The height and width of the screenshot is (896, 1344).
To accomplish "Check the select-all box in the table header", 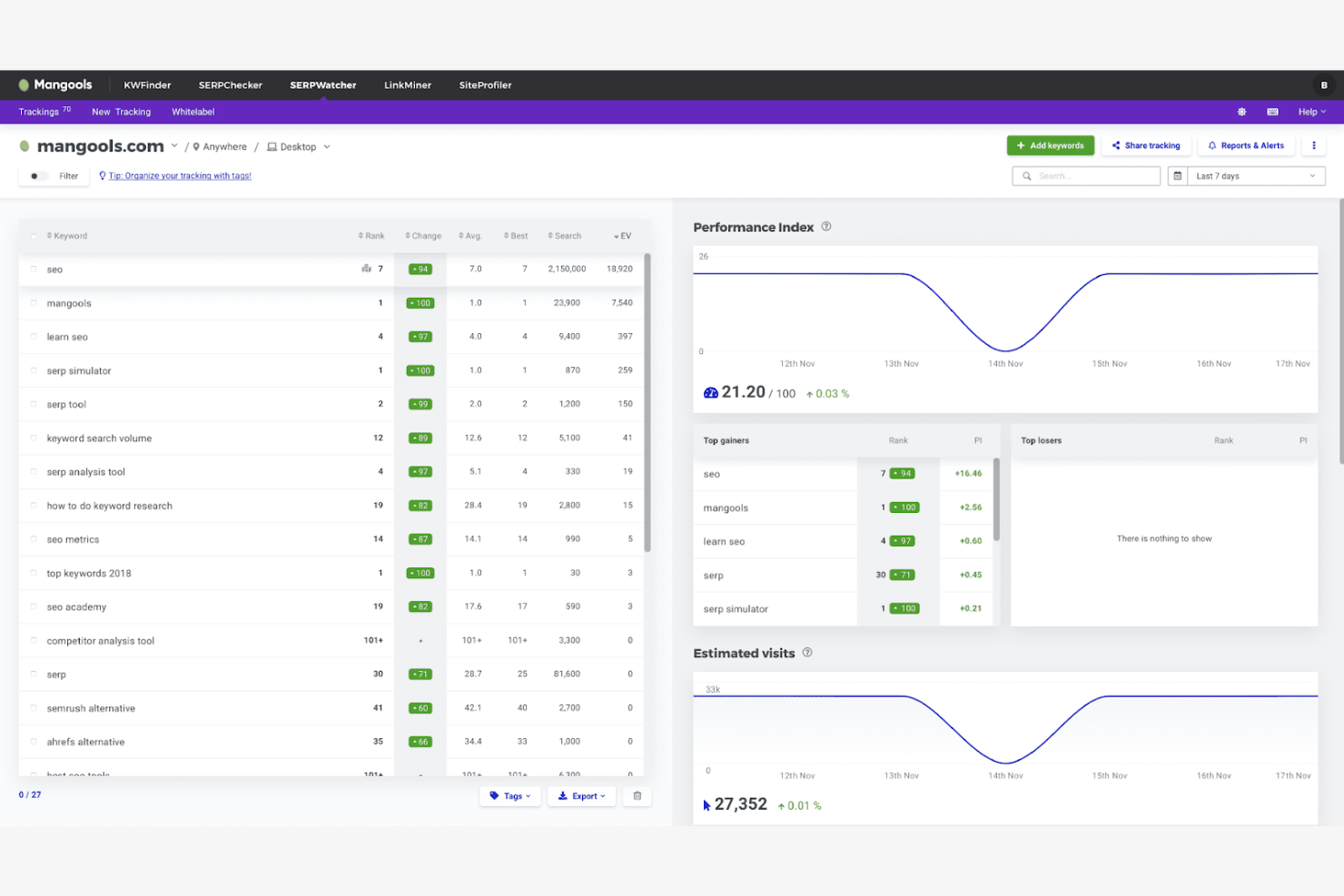I will click(x=34, y=235).
